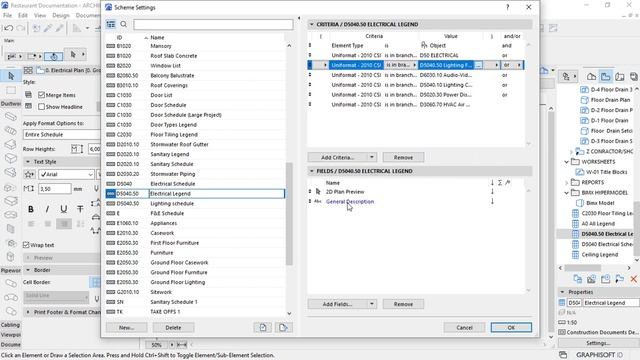Image resolution: width=640 pixels, height=360 pixels.
Task: Select the Door Schedule (Large Project) row
Action: click(x=195, y=115)
